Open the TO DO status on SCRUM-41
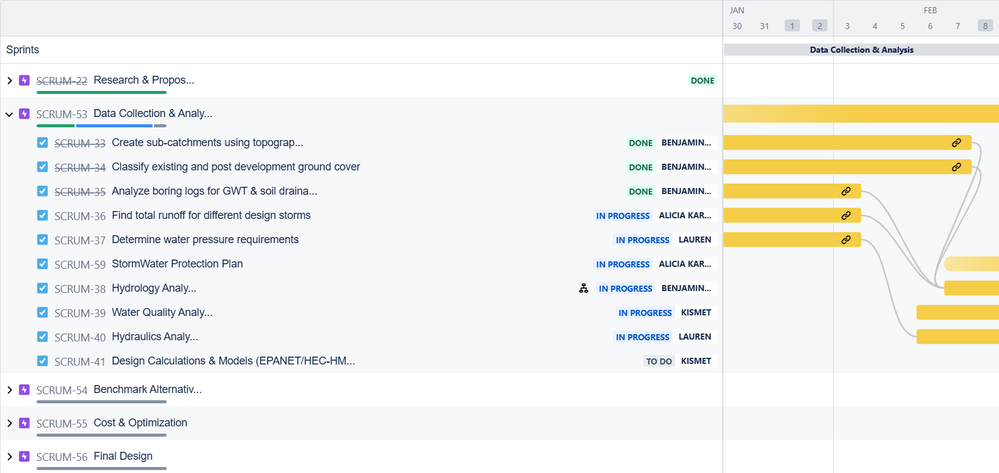 pos(659,361)
